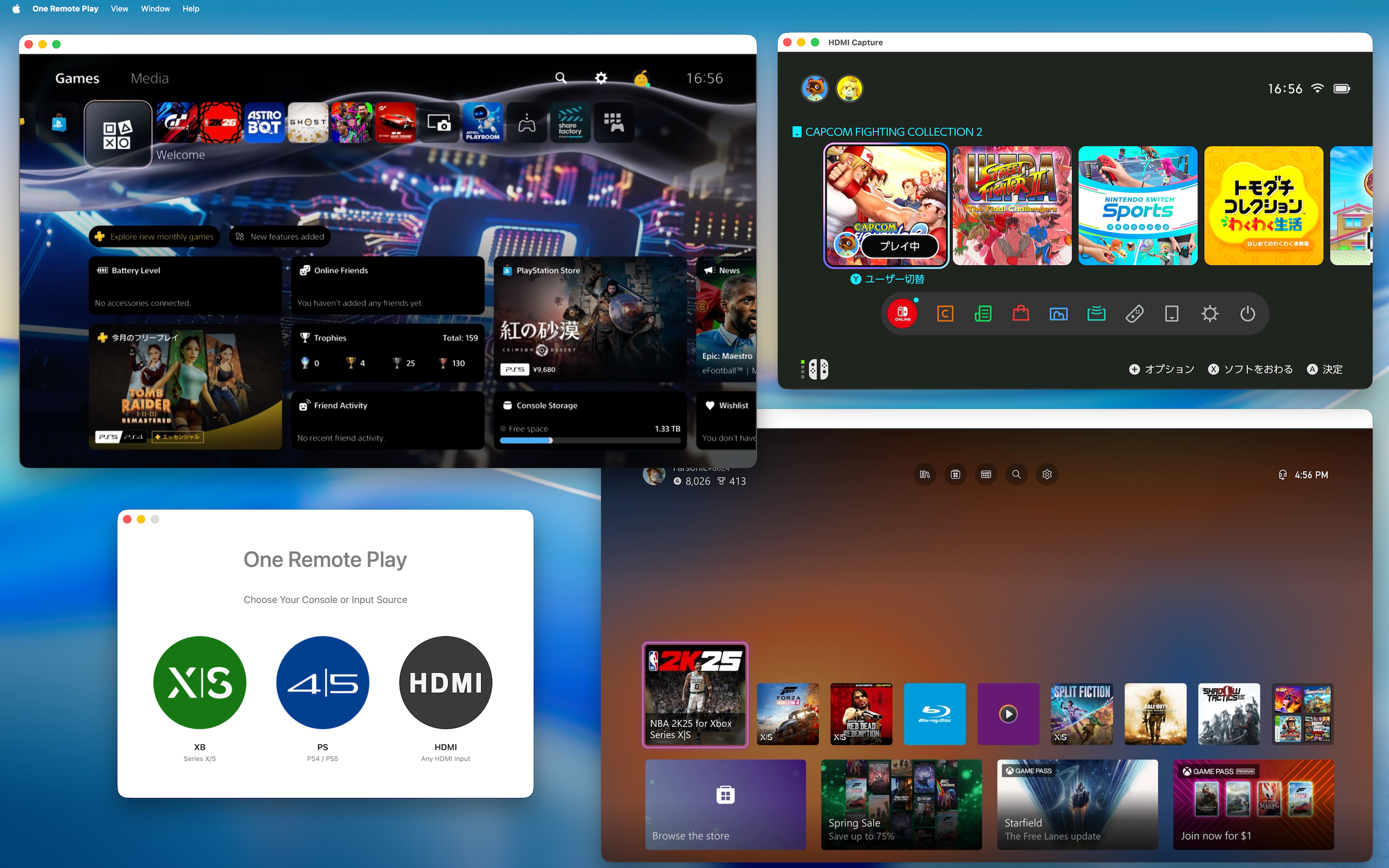
Task: Open the PlayStation profile avatar
Action: pyautogui.click(x=642, y=78)
